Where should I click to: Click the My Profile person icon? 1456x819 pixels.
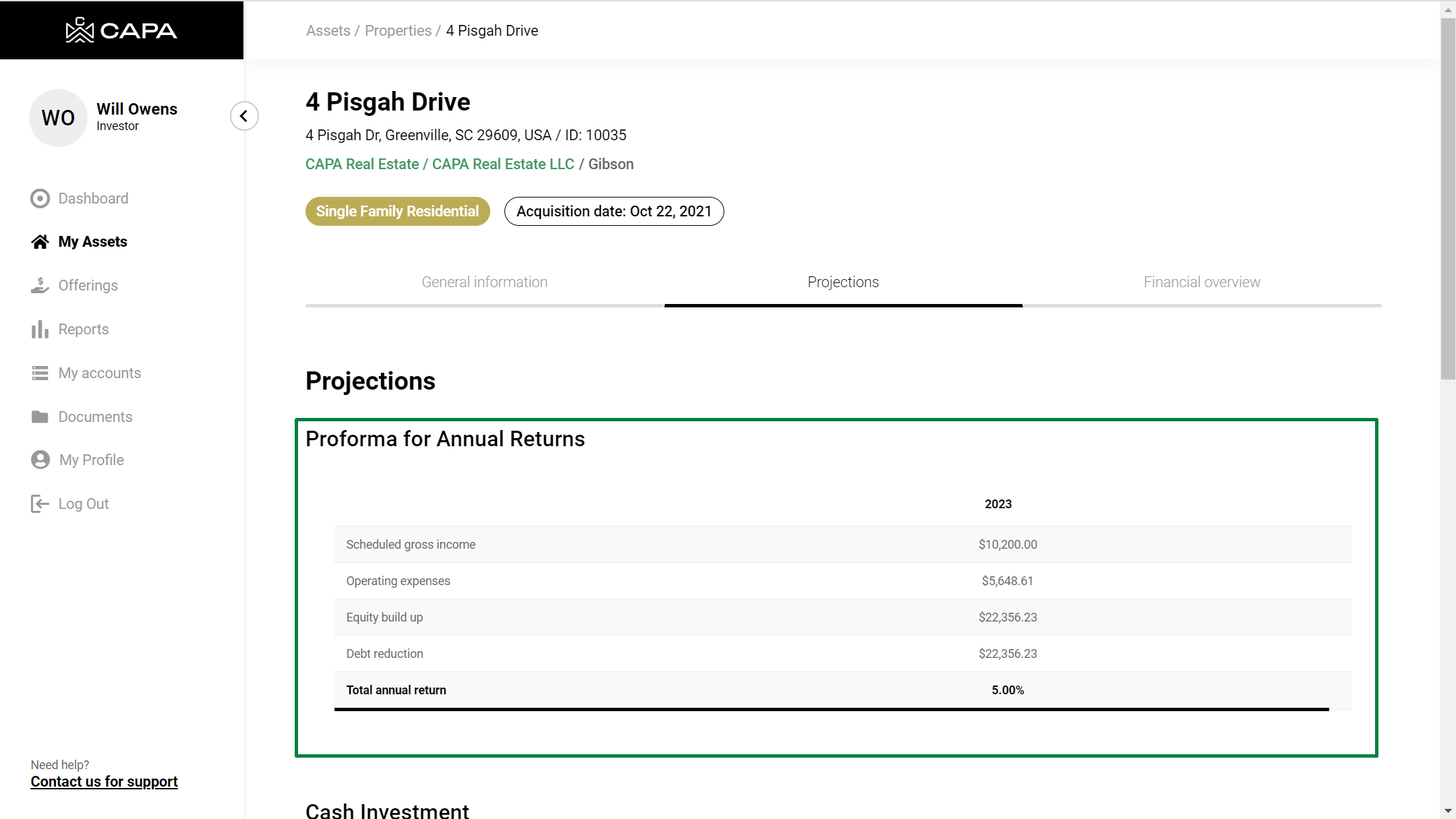click(x=40, y=460)
